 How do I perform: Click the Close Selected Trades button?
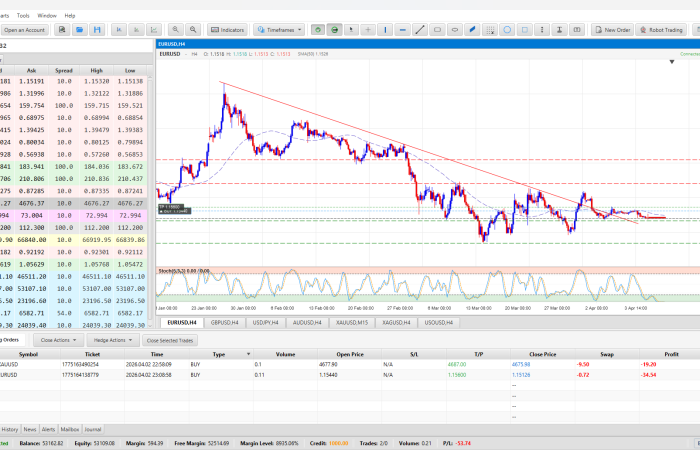point(170,340)
